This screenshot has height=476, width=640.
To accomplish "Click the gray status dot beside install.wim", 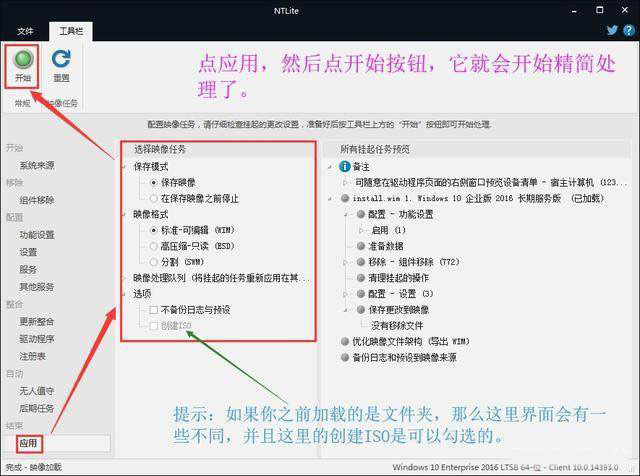I will pyautogui.click(x=345, y=198).
